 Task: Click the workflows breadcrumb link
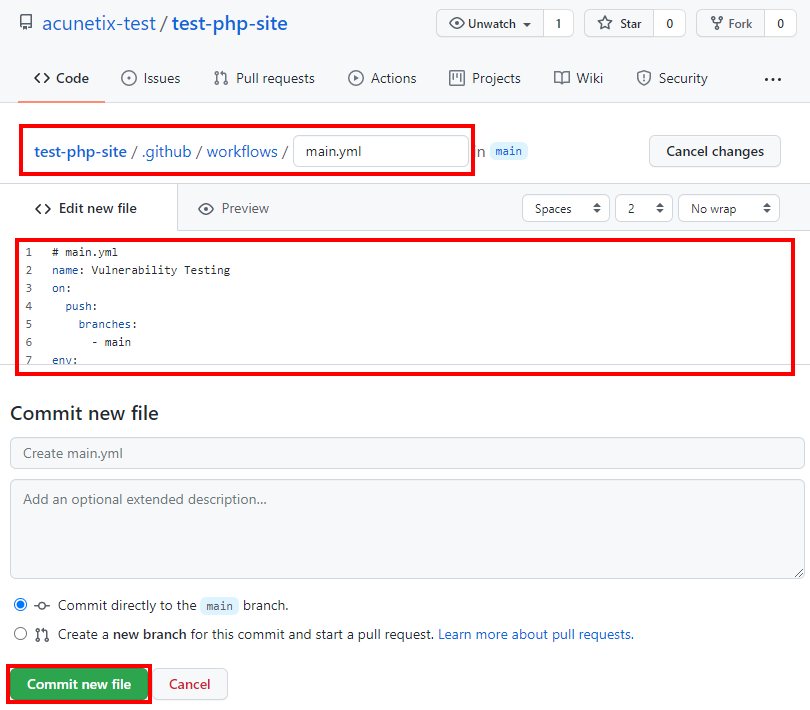pyautogui.click(x=242, y=152)
